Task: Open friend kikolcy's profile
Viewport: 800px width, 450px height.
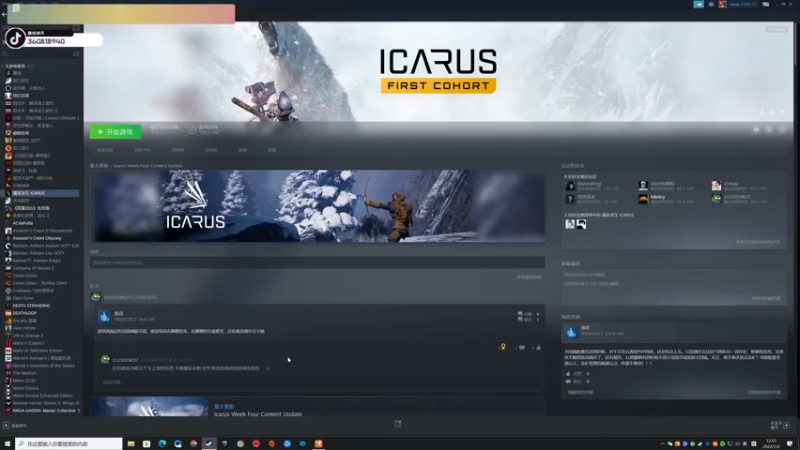Action: click(x=658, y=197)
